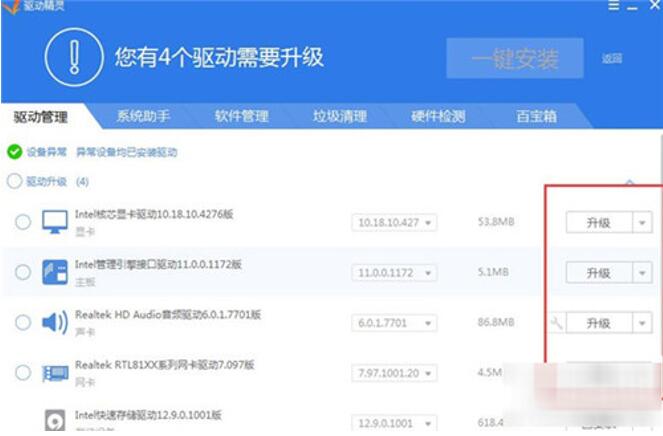
Task: Collapse the driver upgrade list chevron
Action: point(630,182)
